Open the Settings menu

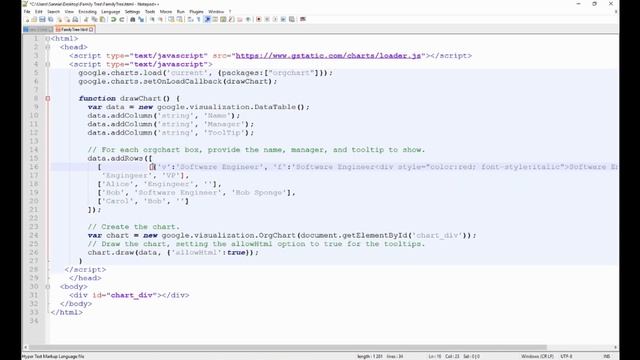click(132, 12)
